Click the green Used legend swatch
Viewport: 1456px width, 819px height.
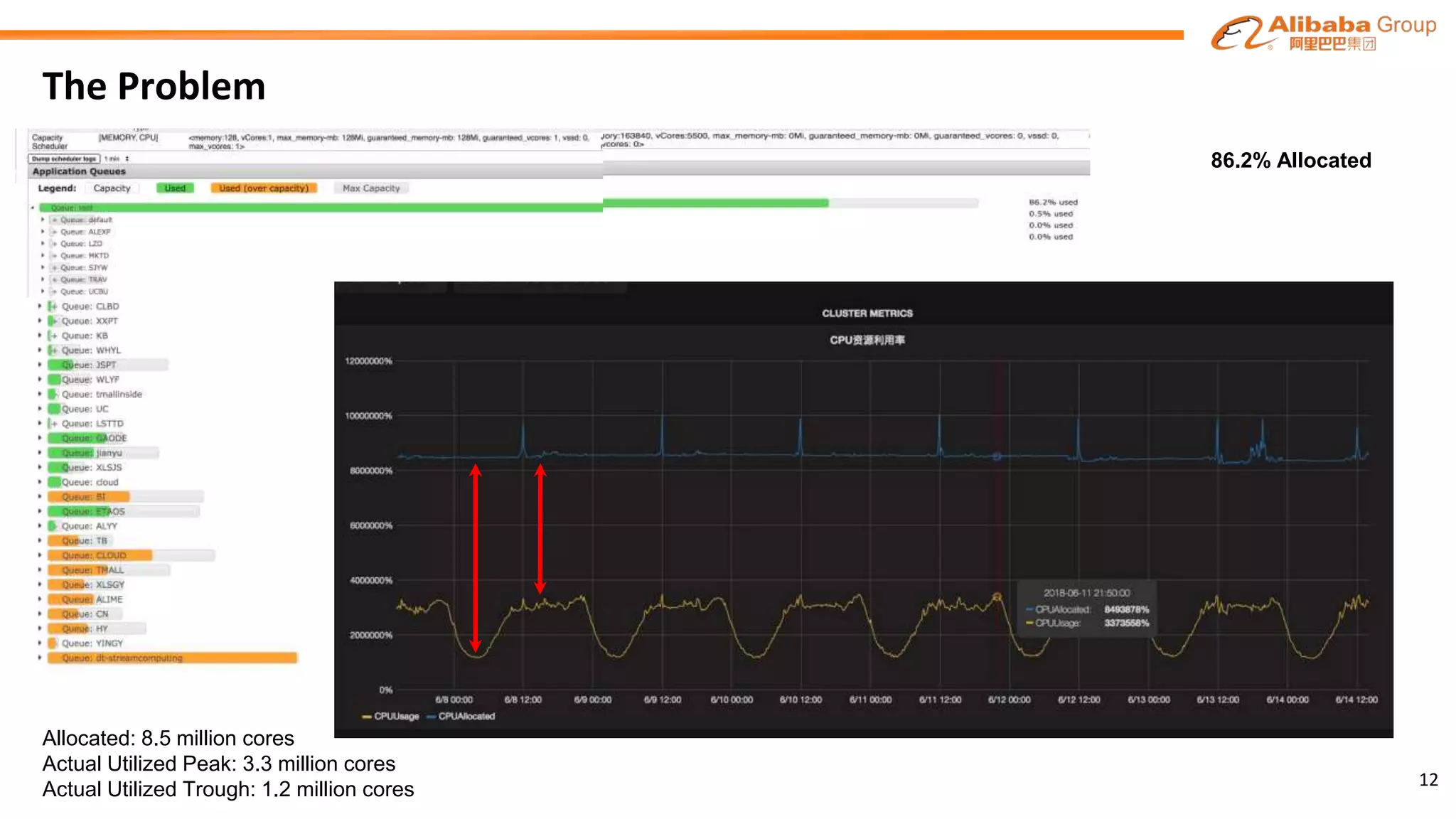(x=175, y=188)
